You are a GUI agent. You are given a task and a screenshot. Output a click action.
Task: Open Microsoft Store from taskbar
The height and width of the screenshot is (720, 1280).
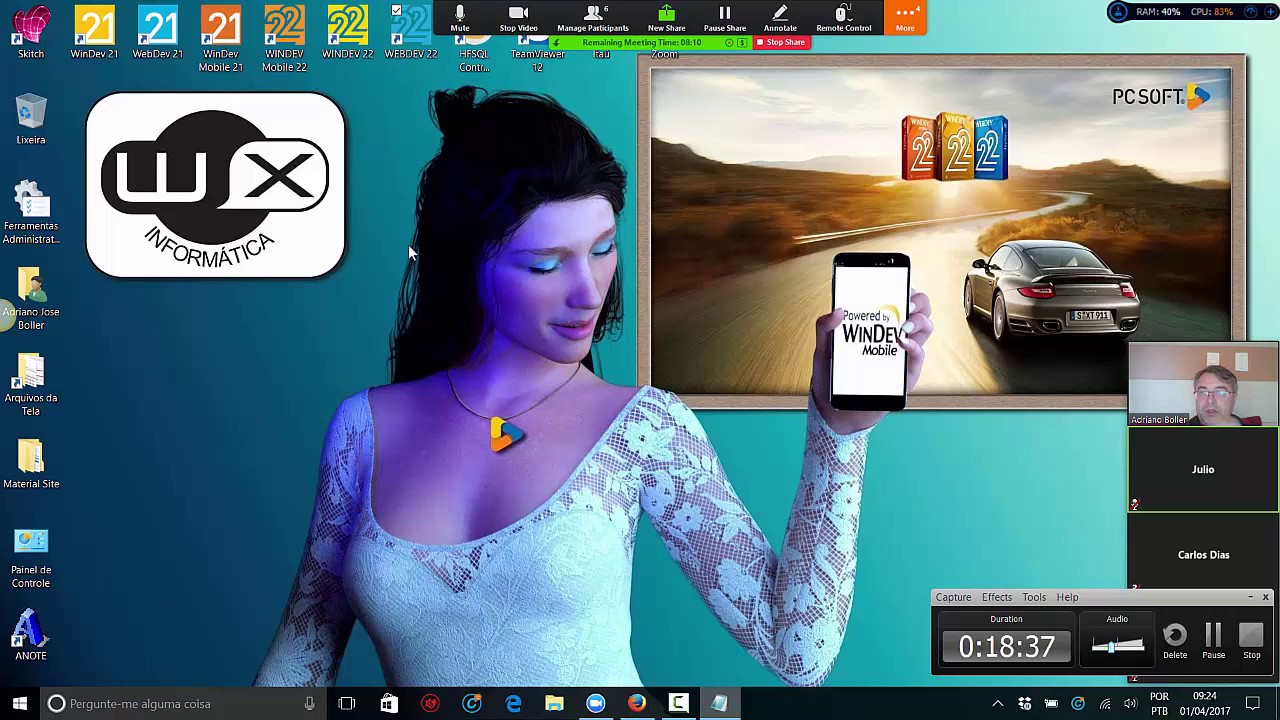388,703
